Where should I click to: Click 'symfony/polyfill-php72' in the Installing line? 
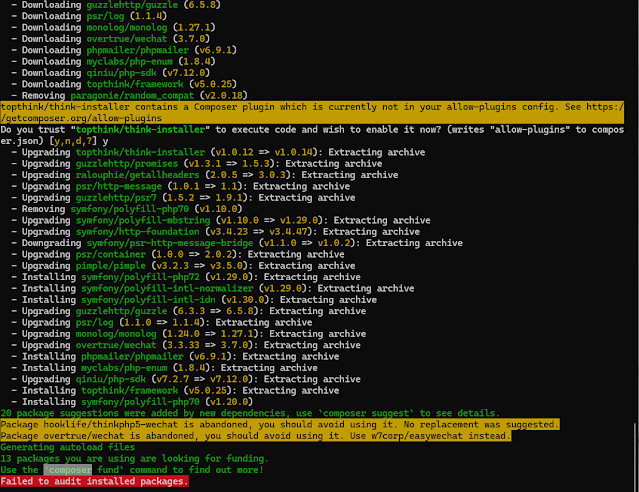[x=140, y=278]
